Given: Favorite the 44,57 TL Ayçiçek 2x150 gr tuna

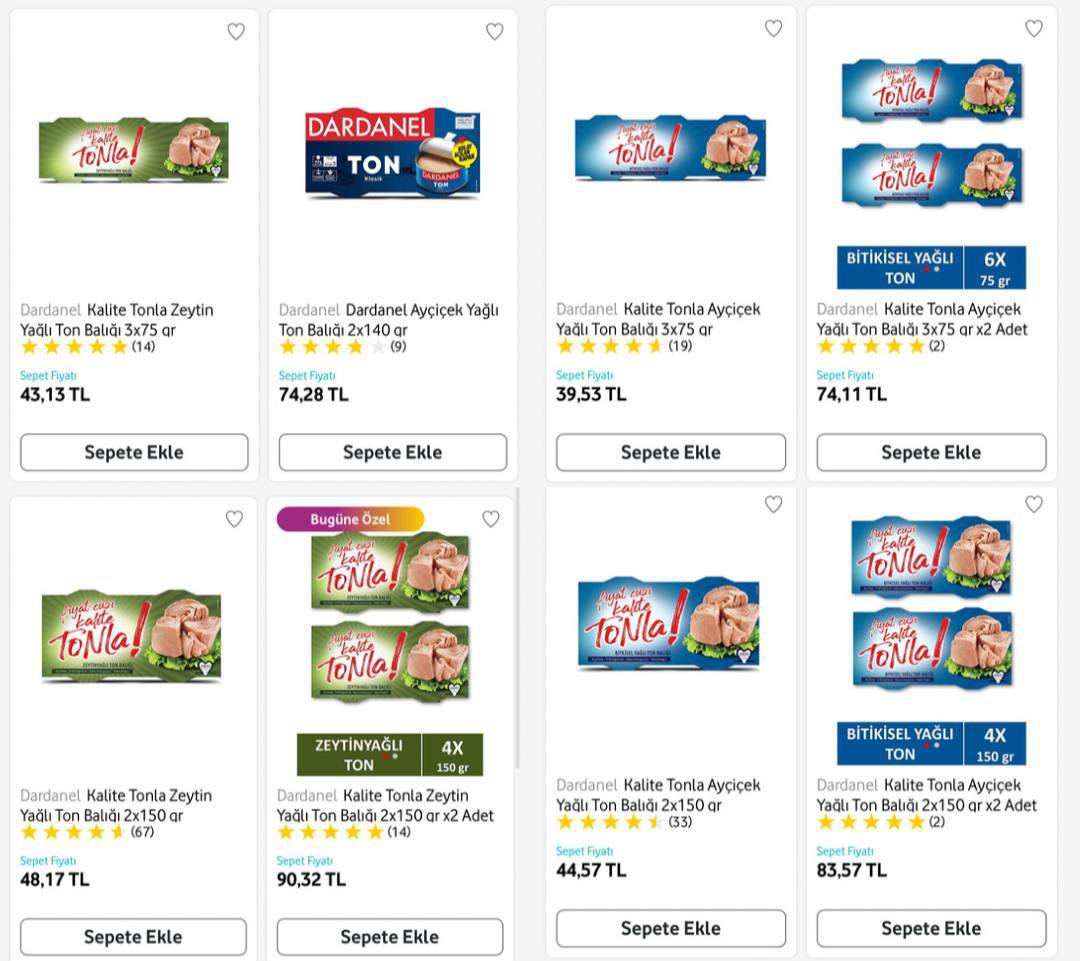Looking at the screenshot, I should tap(773, 505).
